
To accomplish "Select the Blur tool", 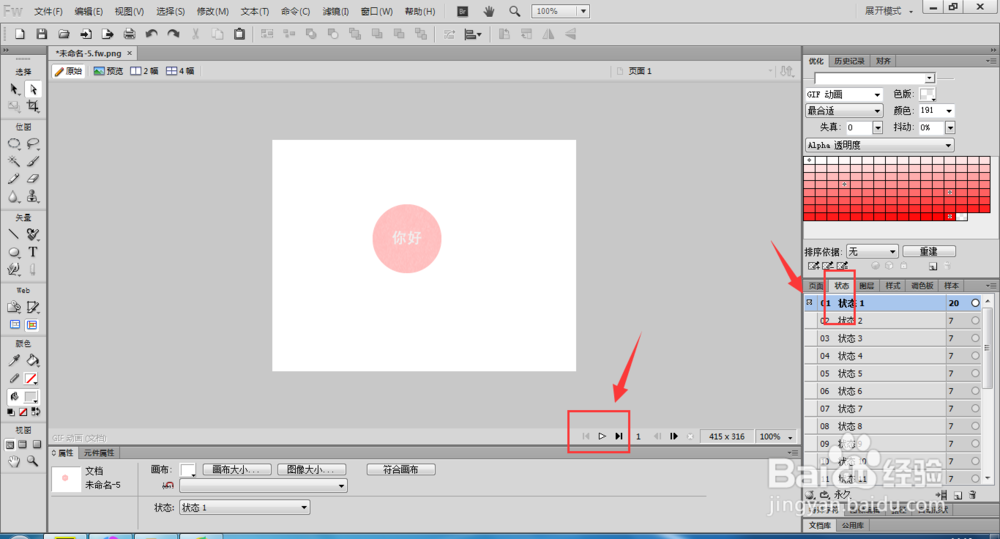I will click(14, 196).
